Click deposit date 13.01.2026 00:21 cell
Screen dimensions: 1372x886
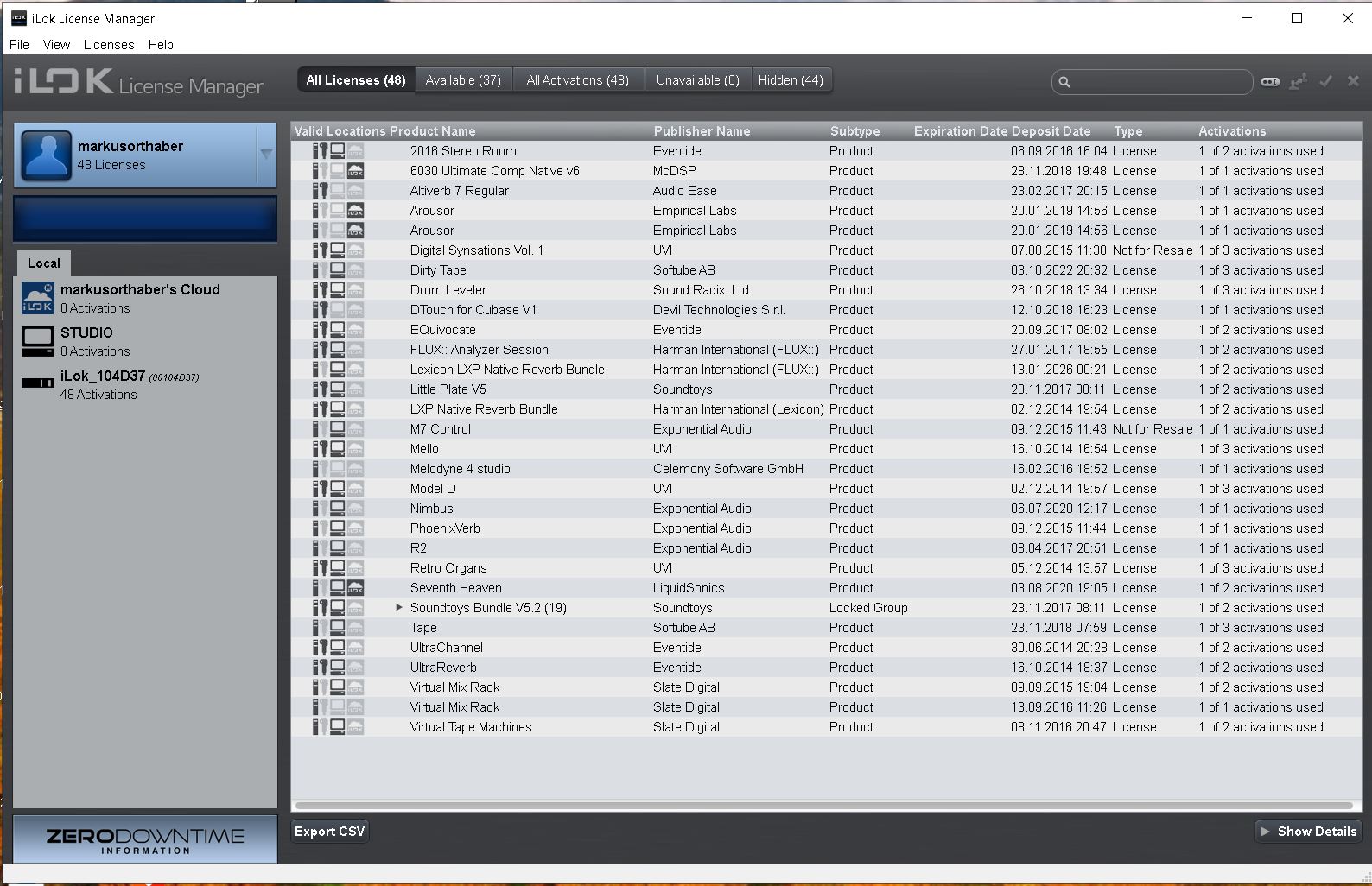[x=1058, y=370]
